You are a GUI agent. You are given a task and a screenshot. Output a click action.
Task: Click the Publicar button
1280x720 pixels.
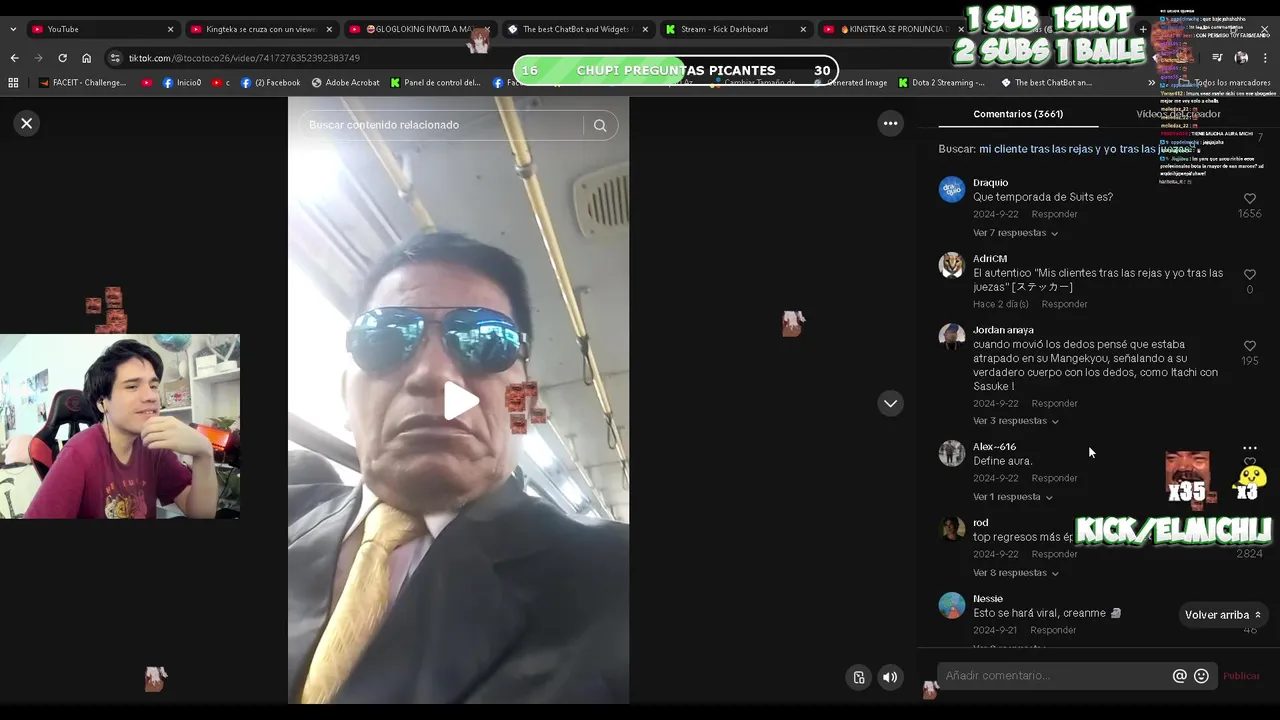pos(1242,676)
